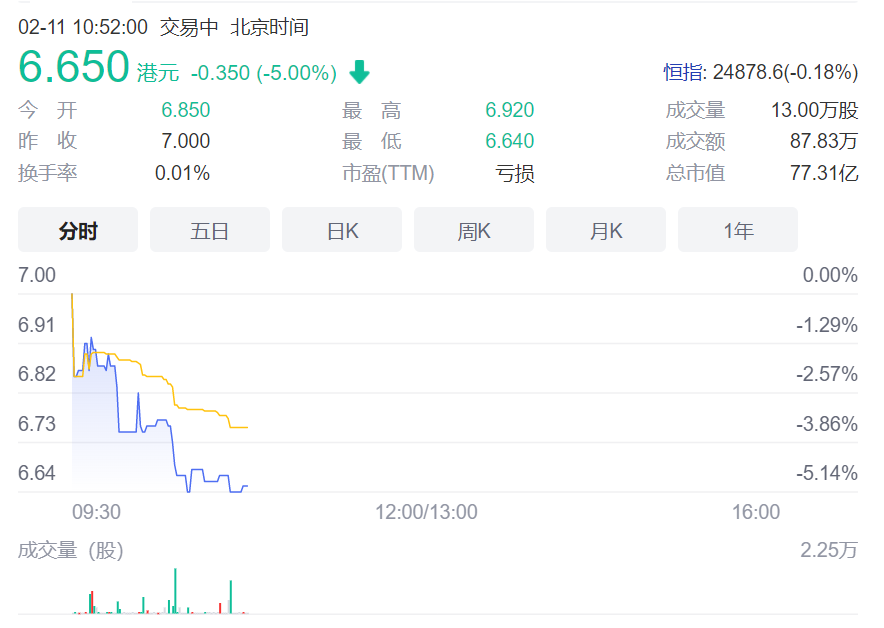Switch to the 五日 chart tab
The width and height of the screenshot is (884, 628).
pyautogui.click(x=210, y=230)
